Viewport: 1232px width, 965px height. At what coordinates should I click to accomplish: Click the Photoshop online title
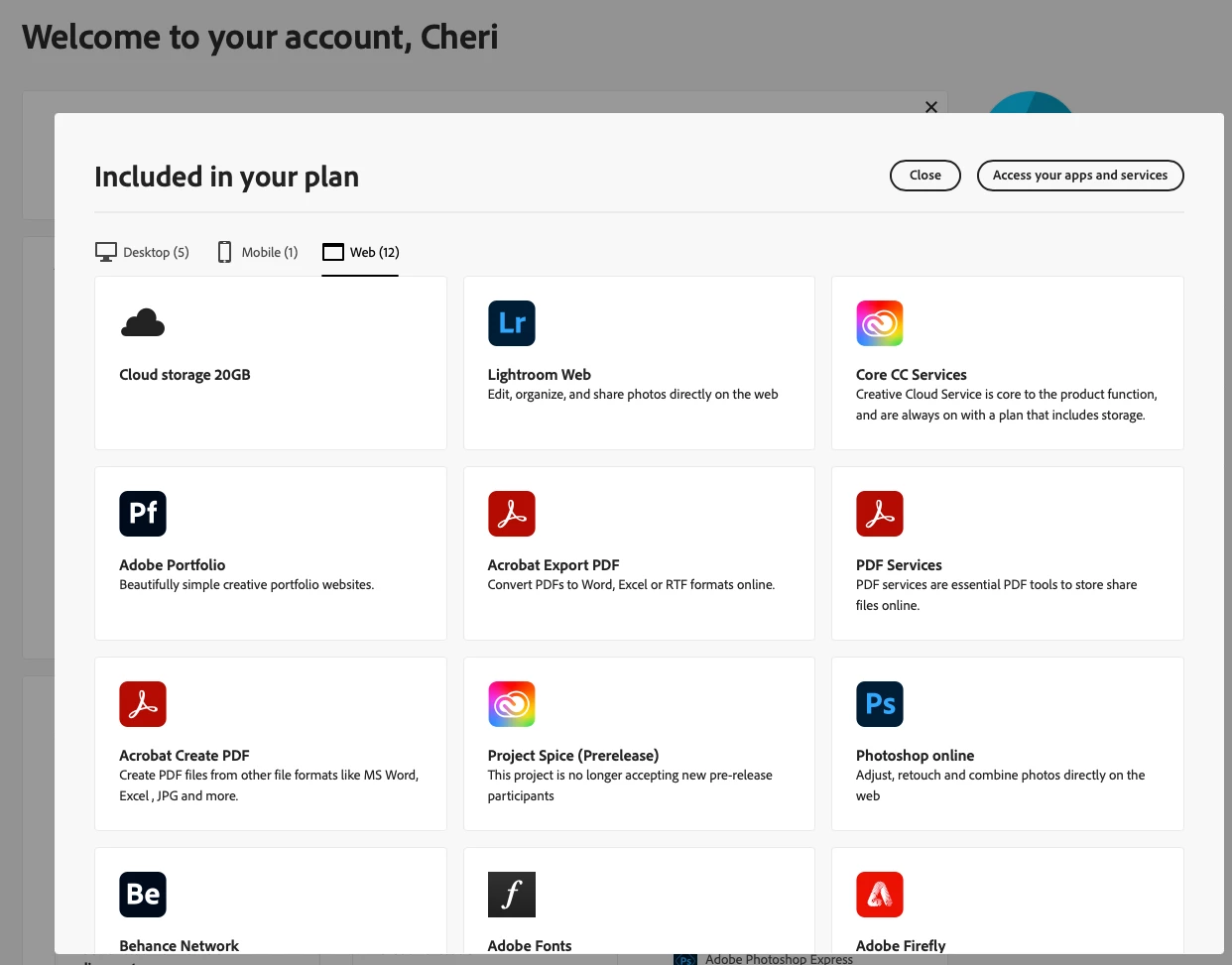click(915, 756)
